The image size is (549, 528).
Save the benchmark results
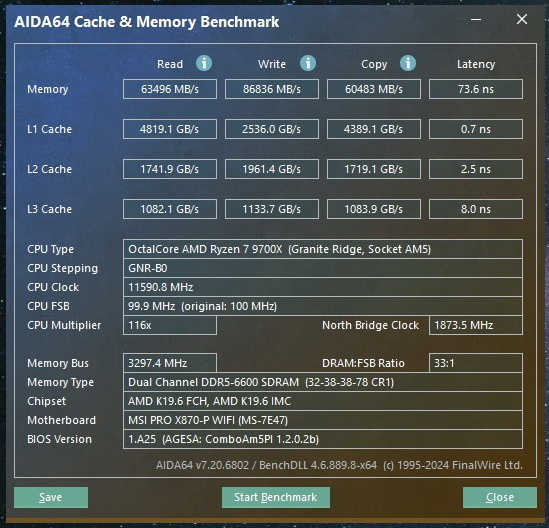point(51,497)
